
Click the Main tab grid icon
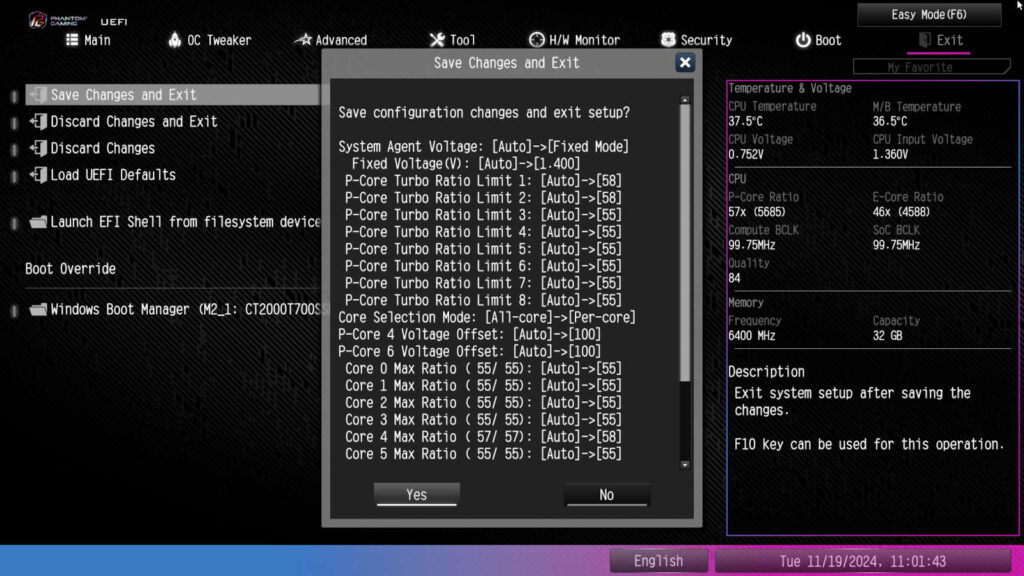coord(72,40)
